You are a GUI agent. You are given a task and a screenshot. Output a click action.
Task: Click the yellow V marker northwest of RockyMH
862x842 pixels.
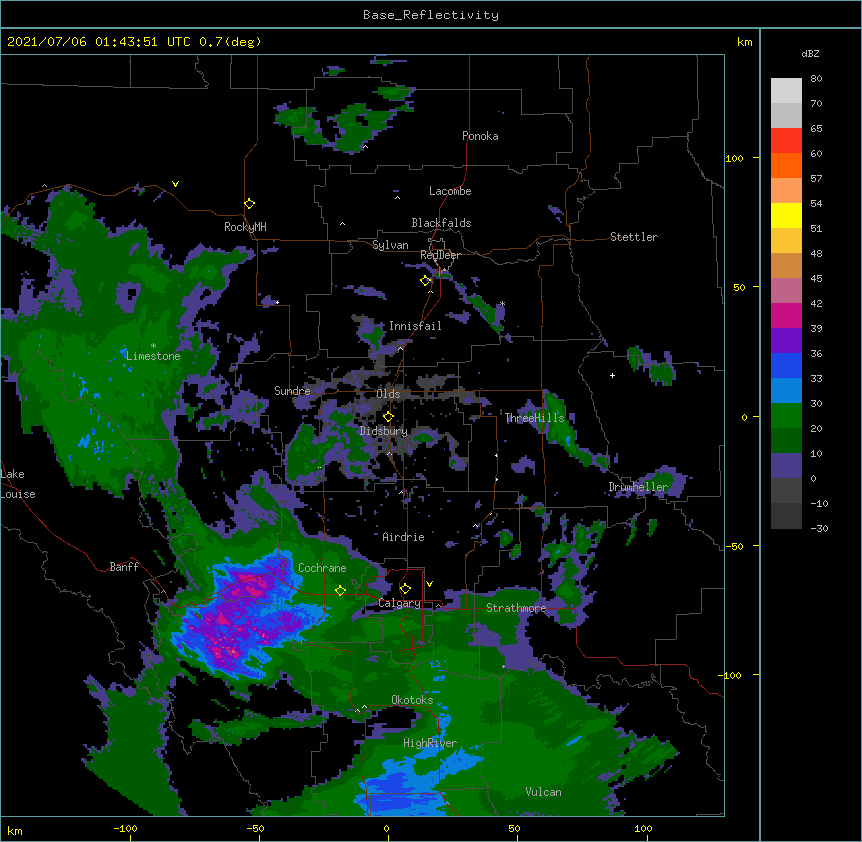point(175,184)
